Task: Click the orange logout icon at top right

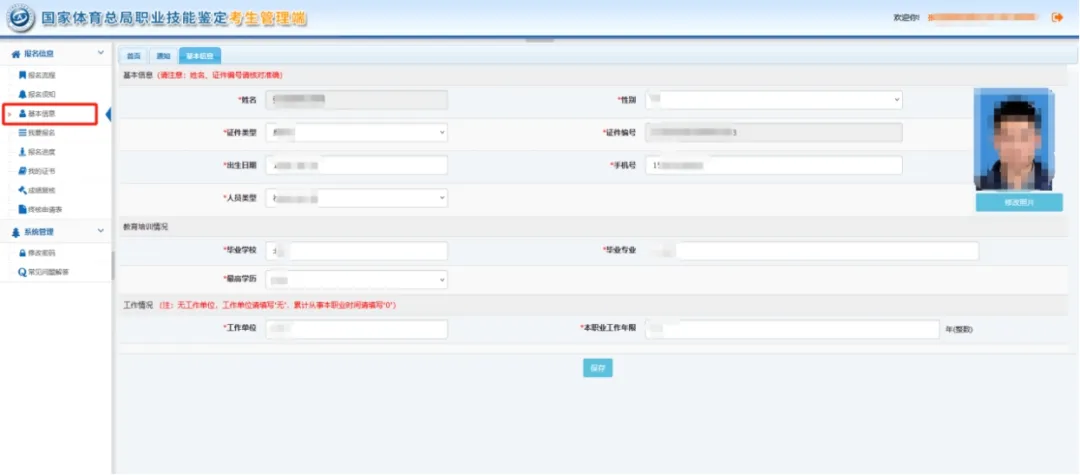Action: (1058, 18)
